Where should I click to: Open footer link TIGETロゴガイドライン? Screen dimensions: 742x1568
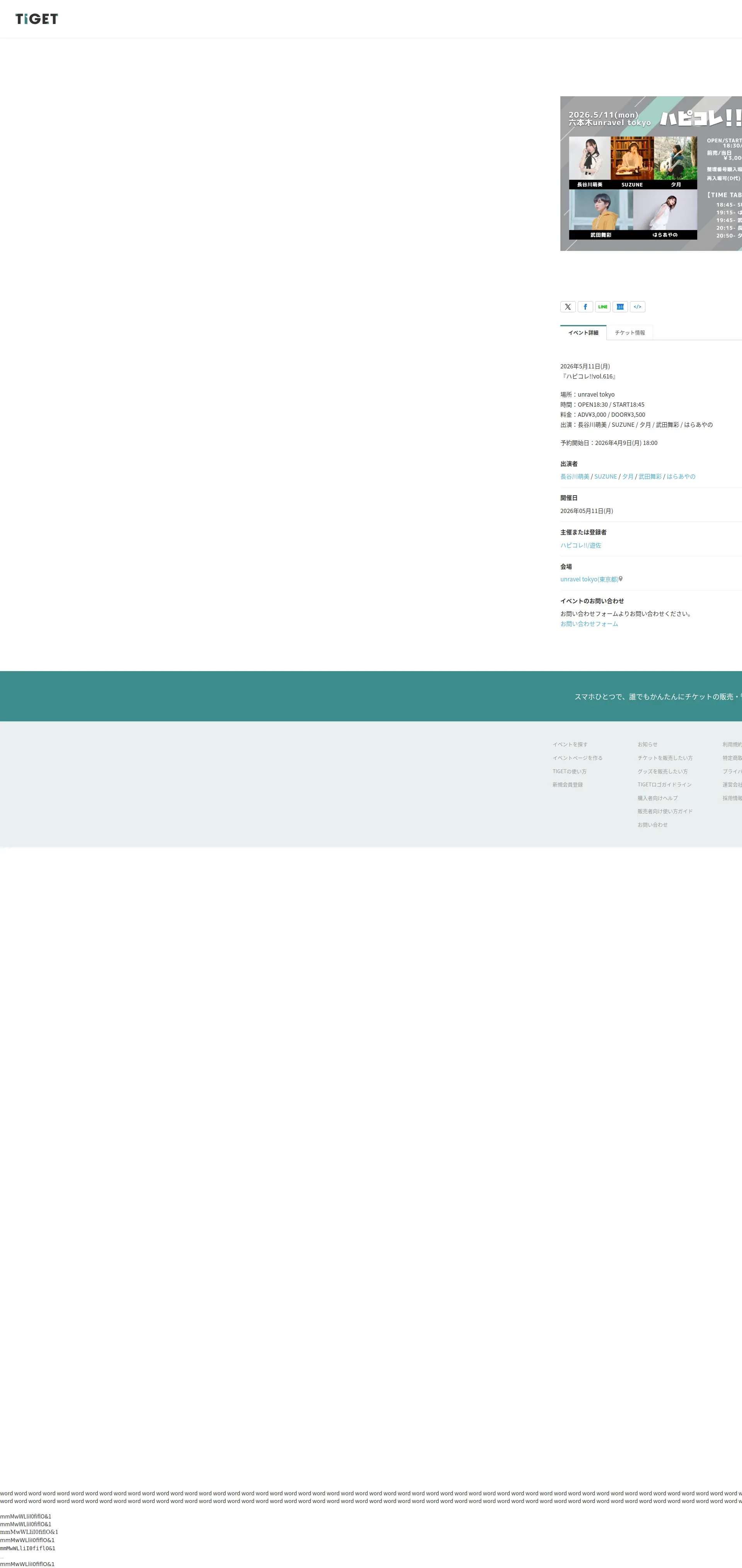pos(664,785)
